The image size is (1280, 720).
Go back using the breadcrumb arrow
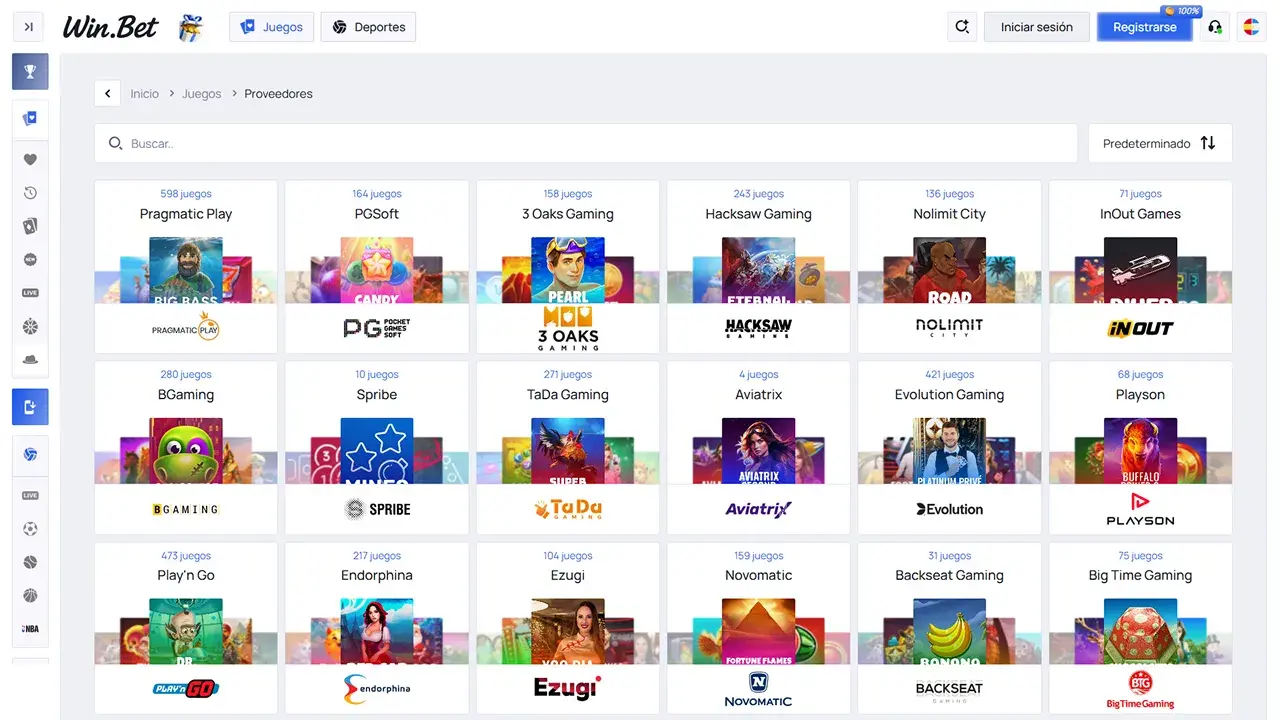click(108, 93)
